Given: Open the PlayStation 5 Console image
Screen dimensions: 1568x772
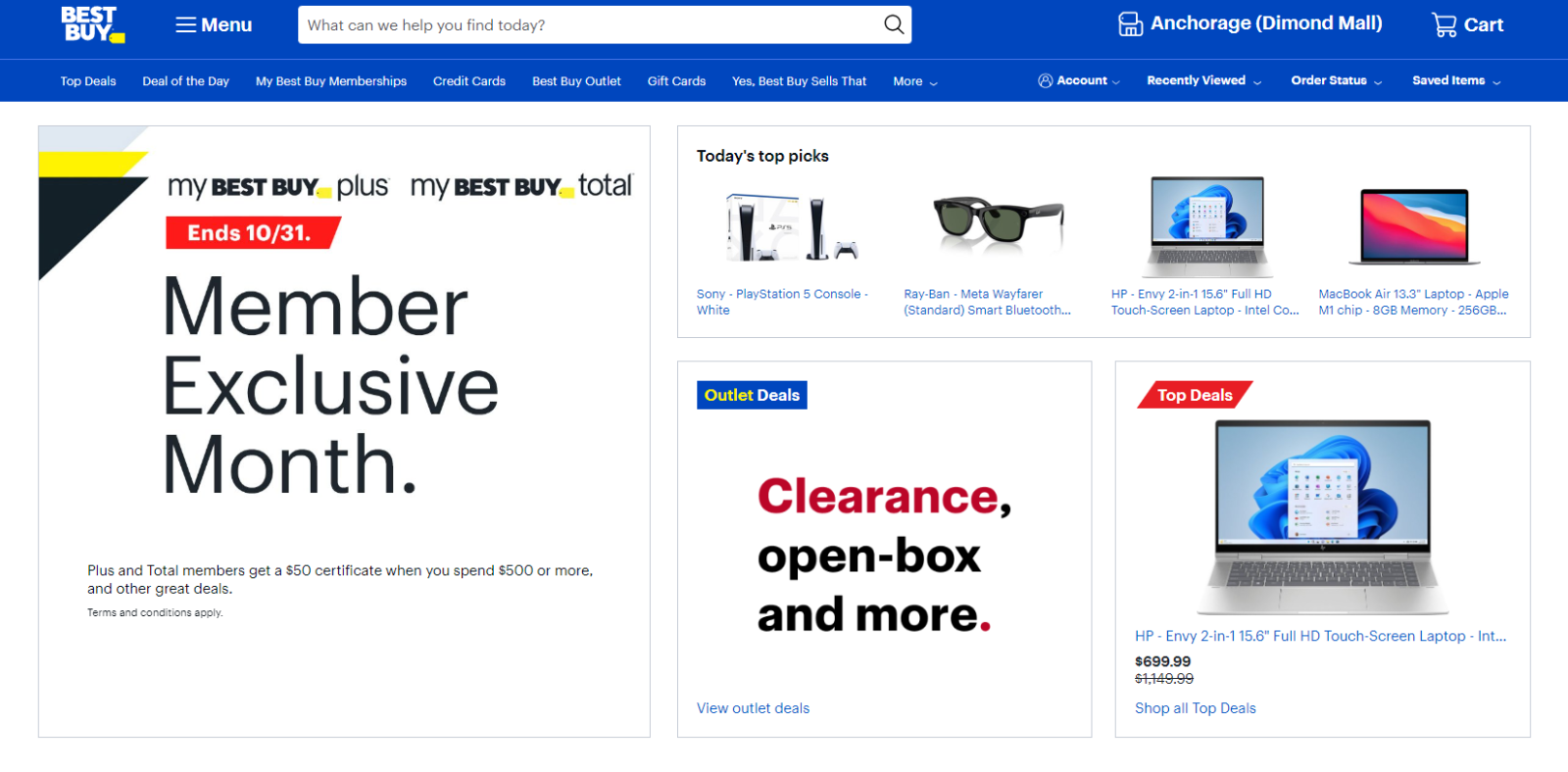Looking at the screenshot, I should [x=791, y=226].
